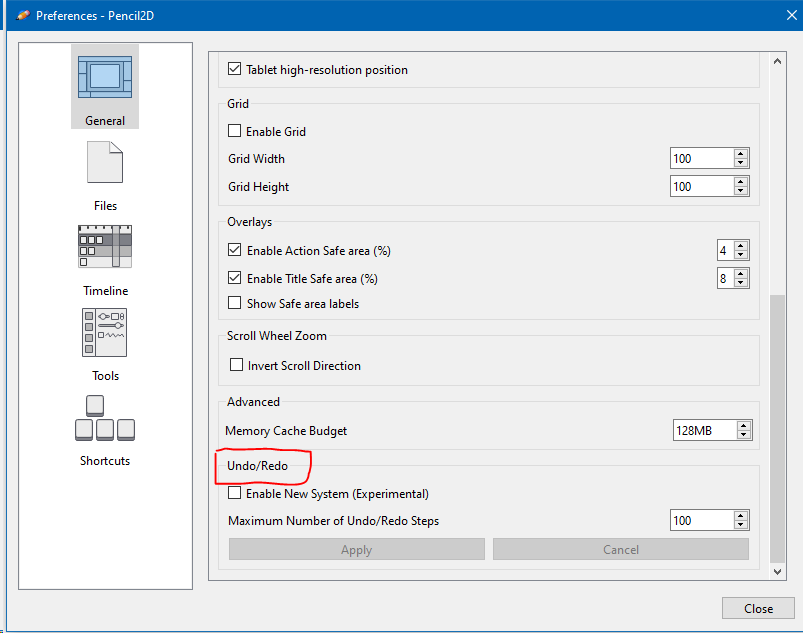Click the Files label in sidebar
The height and width of the screenshot is (633, 803).
(105, 205)
